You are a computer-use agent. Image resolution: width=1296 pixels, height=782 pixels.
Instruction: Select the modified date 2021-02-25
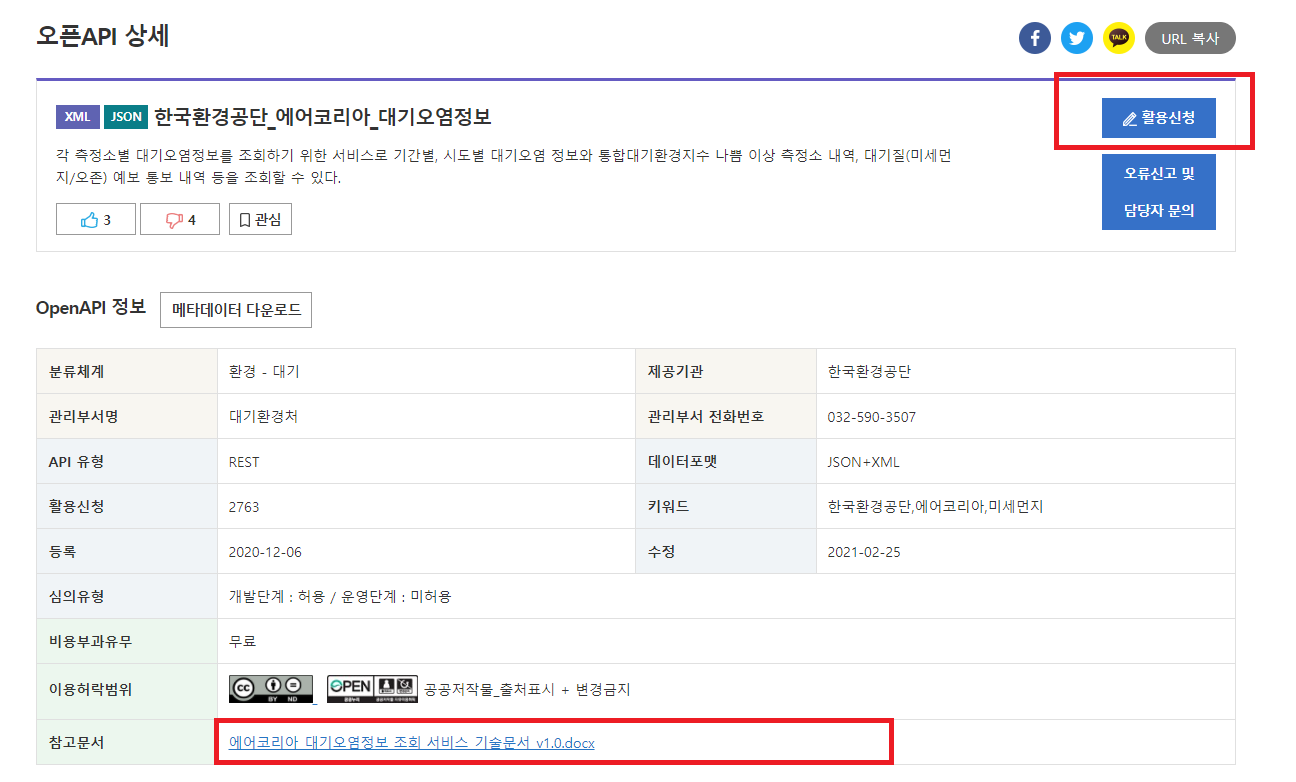click(864, 552)
